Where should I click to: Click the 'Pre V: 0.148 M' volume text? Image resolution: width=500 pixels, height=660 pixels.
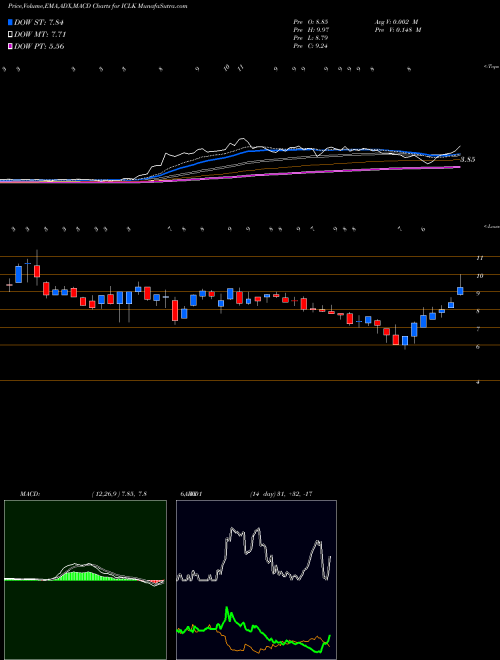point(397,30)
